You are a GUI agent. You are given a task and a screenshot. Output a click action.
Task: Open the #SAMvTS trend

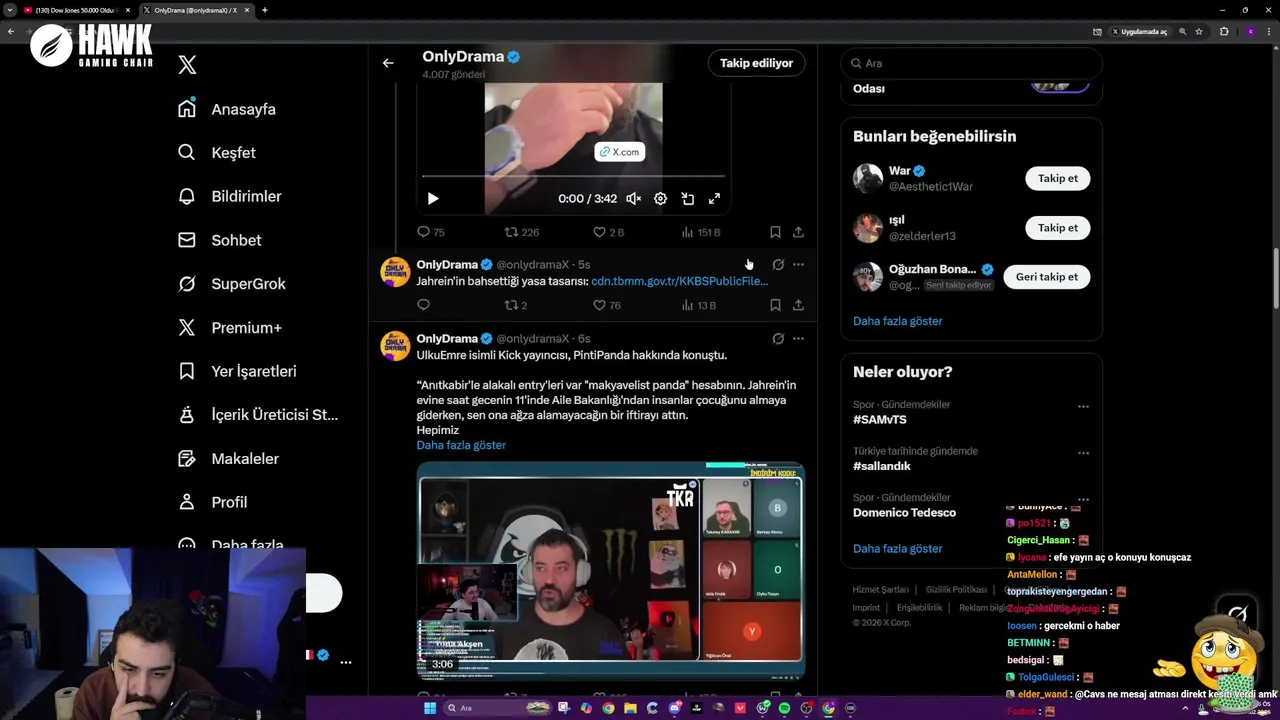click(880, 420)
